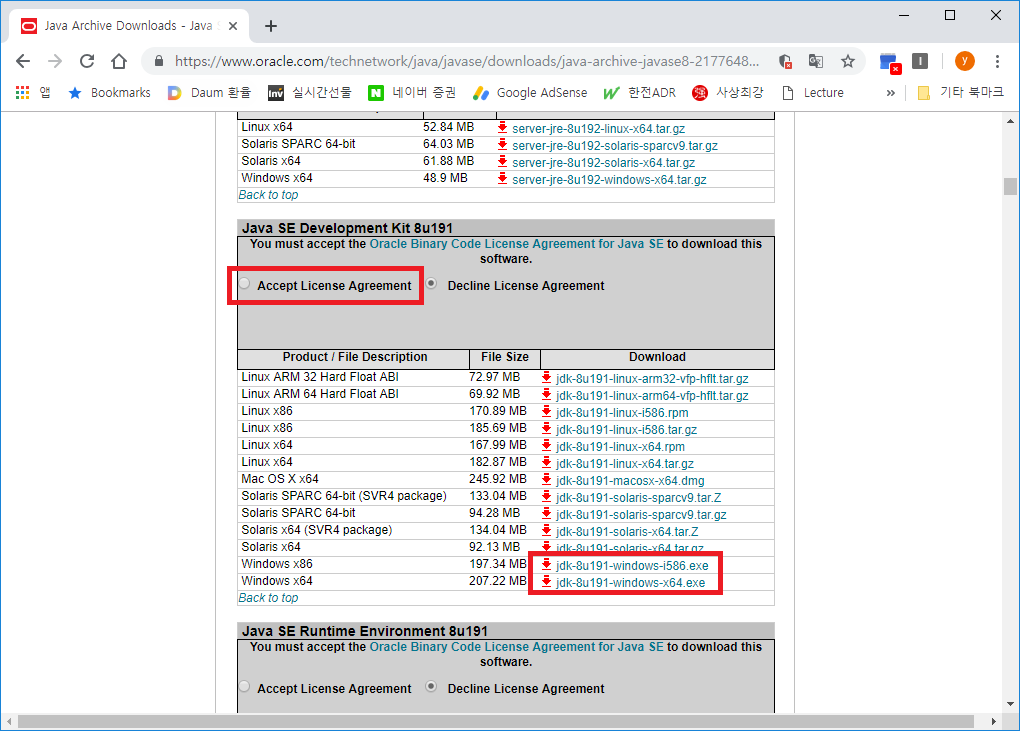Click the home page icon
Screen dimensions: 1020x731
119,61
